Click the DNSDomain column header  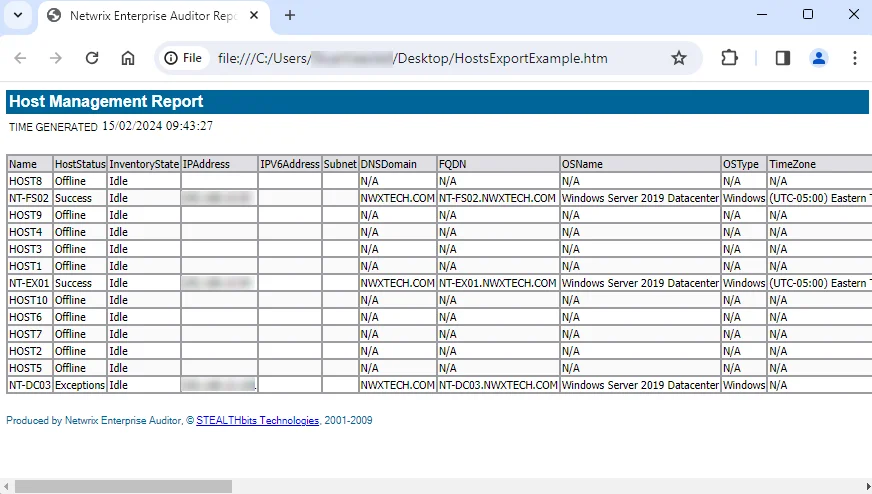click(x=398, y=164)
